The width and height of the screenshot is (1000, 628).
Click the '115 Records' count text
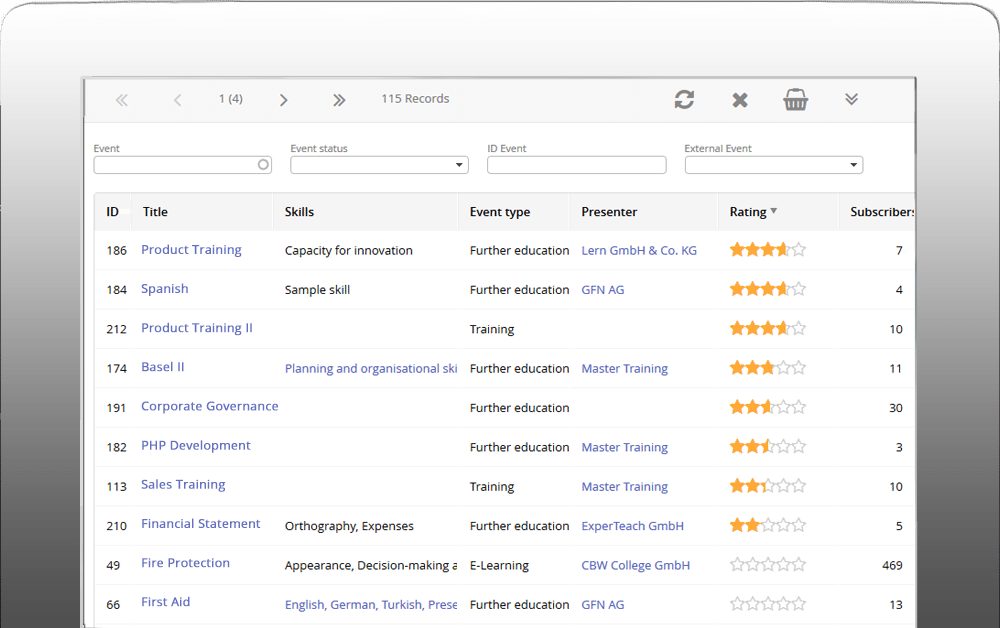pyautogui.click(x=415, y=99)
